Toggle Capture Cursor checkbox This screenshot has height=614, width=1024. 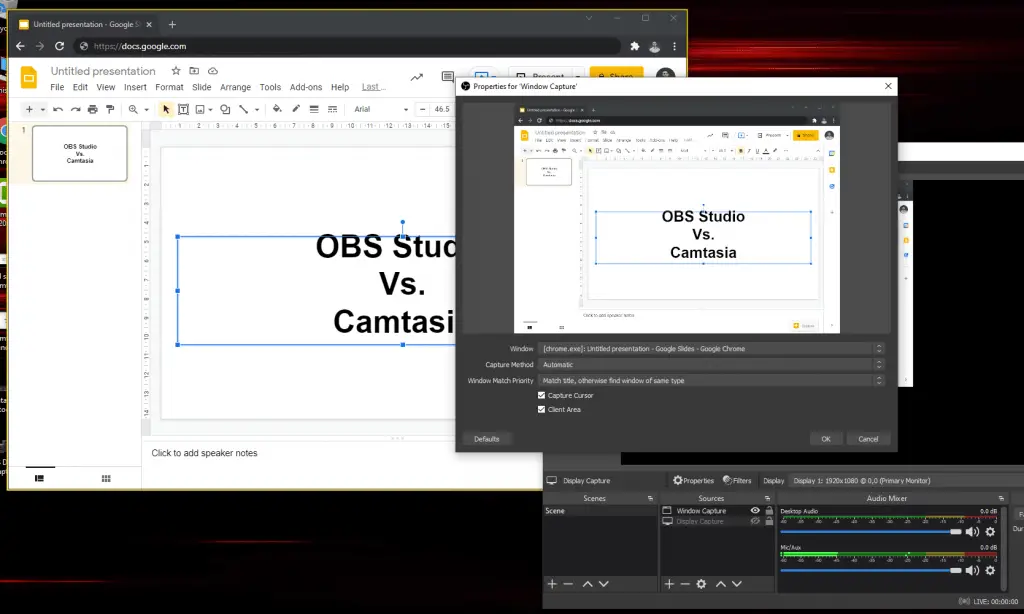point(541,395)
